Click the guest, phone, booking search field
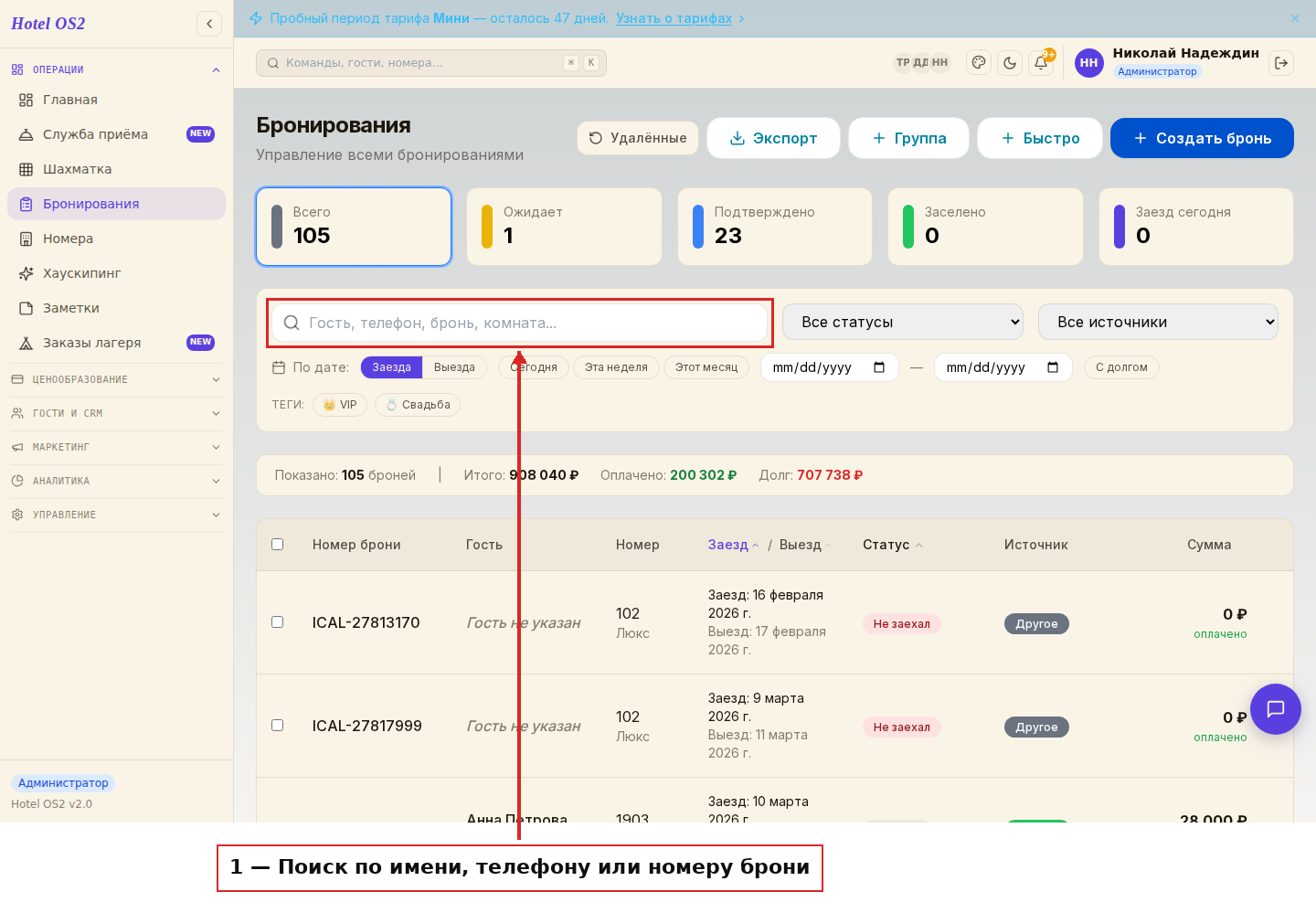This screenshot has height=913, width=1316. point(520,323)
